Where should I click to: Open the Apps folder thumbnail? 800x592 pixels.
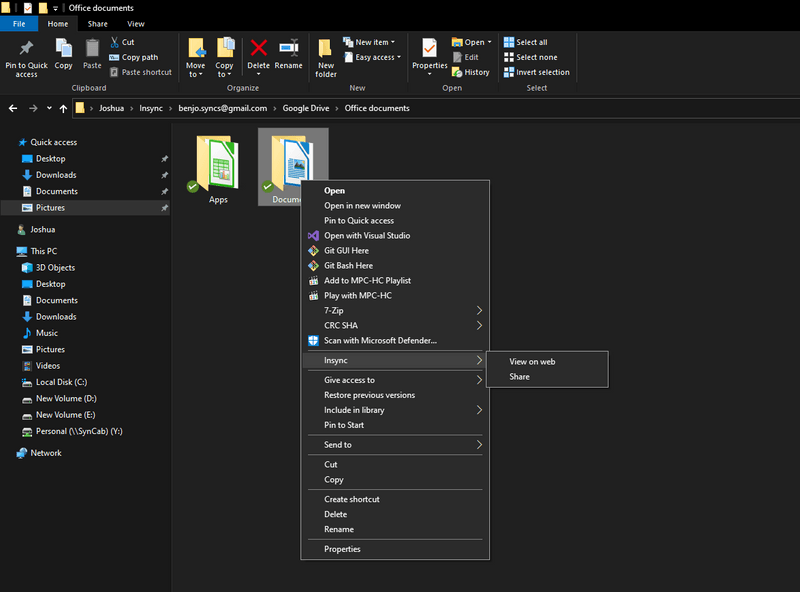[x=218, y=165]
